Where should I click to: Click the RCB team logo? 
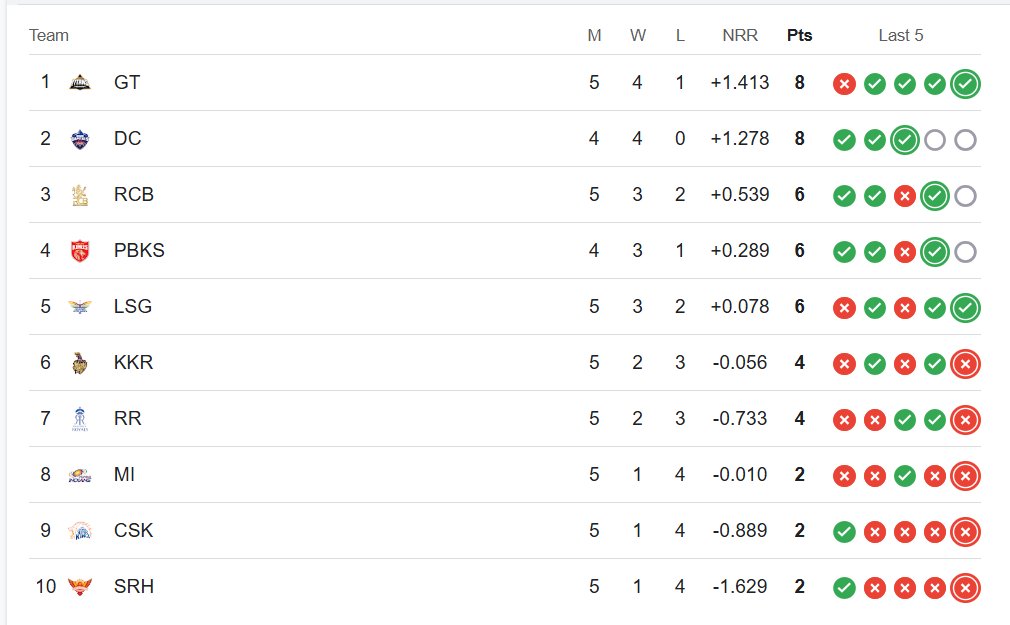(x=80, y=195)
